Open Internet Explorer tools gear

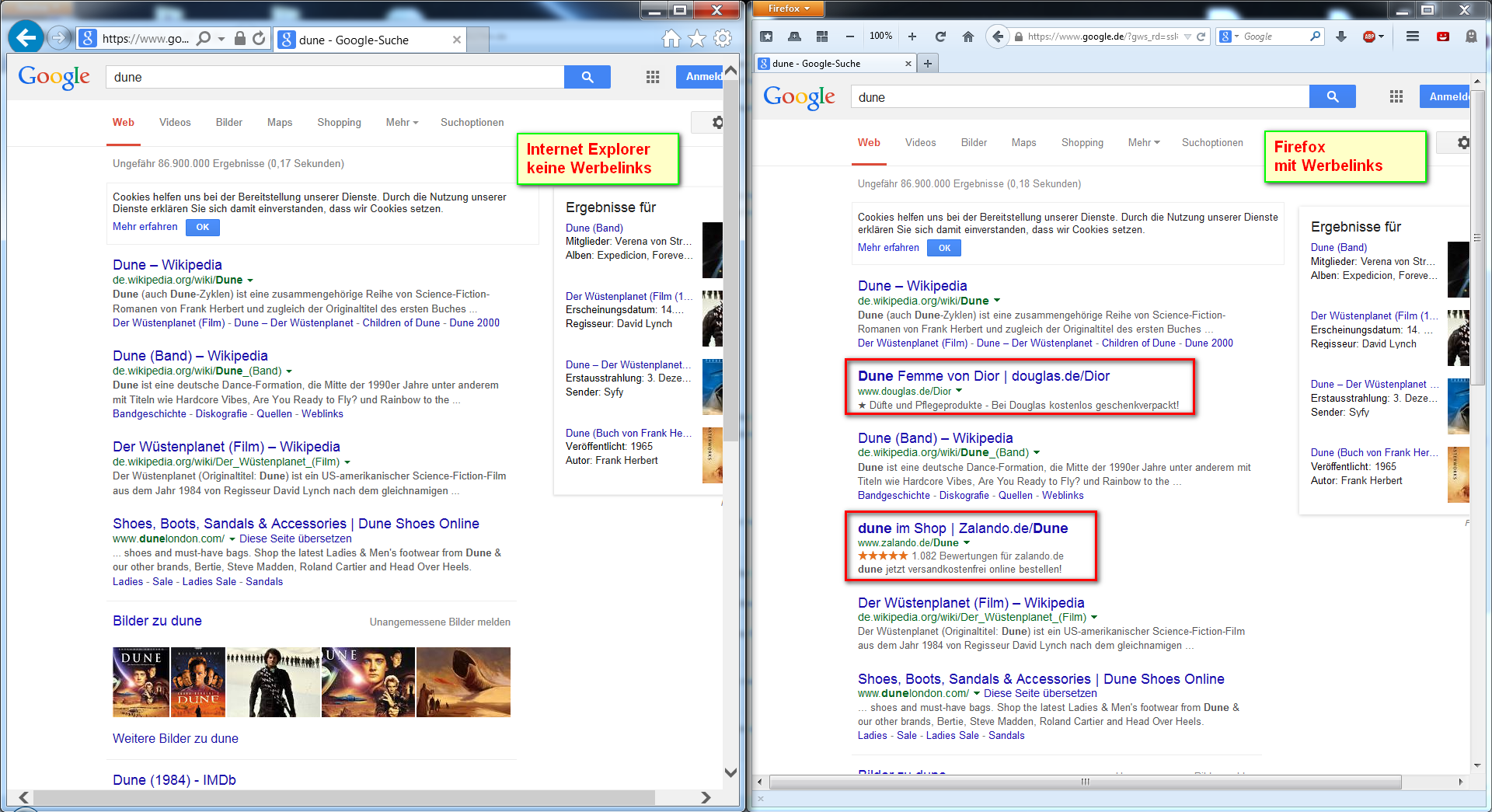coord(723,38)
